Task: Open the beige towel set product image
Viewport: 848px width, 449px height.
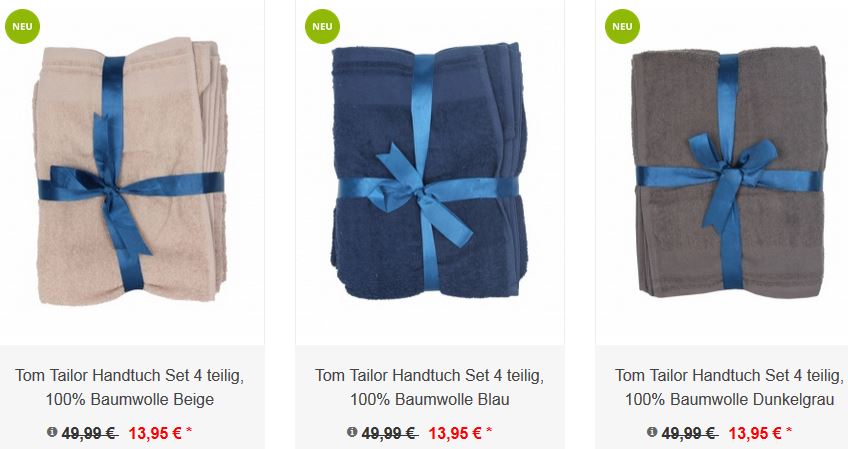Action: click(130, 171)
